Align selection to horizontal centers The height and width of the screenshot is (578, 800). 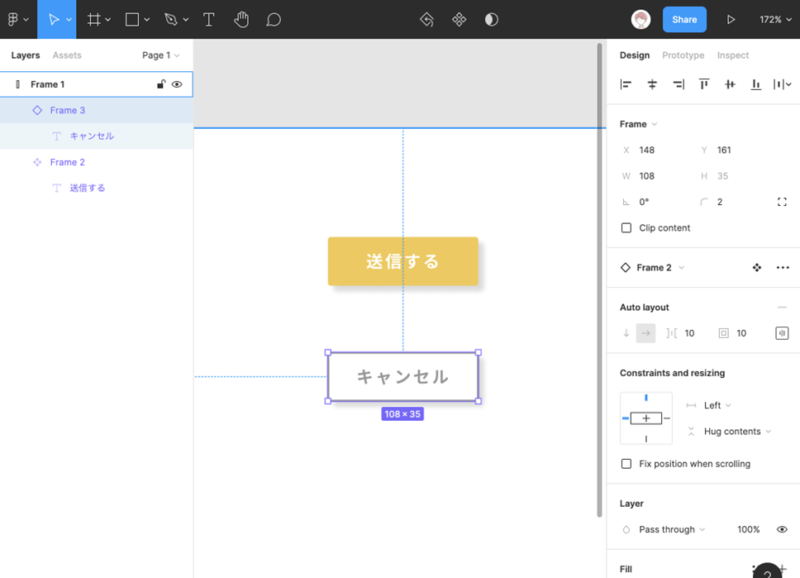tap(652, 85)
